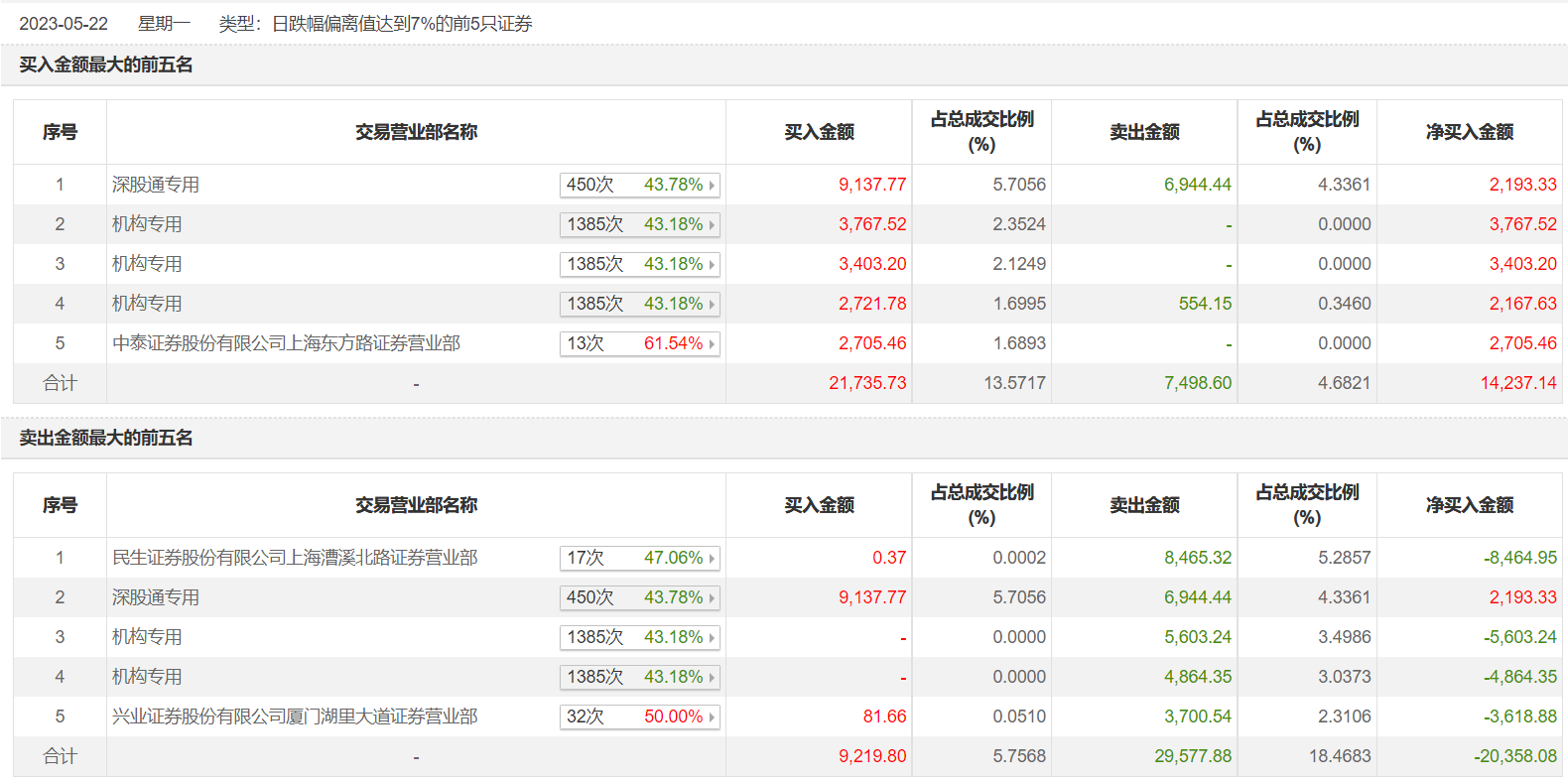Open 民生证券上海漕溪北路证券营业部 link
Image resolution: width=1568 pixels, height=782 pixels.
point(295,558)
